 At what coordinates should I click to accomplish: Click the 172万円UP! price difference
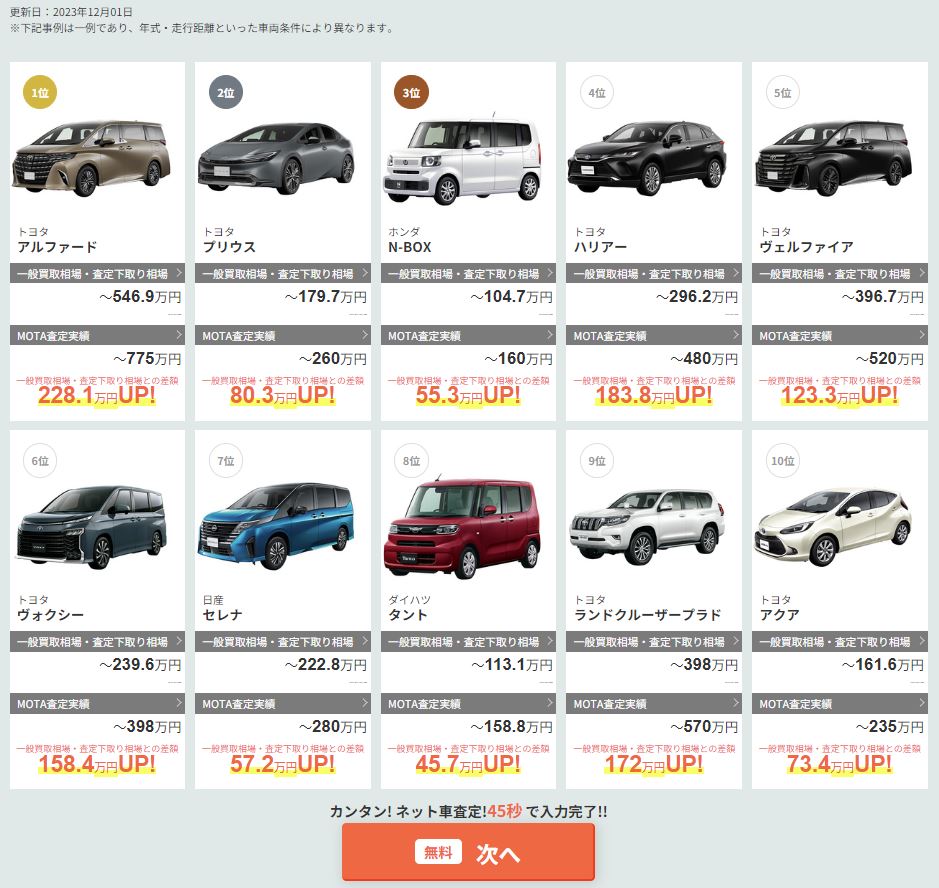click(653, 763)
